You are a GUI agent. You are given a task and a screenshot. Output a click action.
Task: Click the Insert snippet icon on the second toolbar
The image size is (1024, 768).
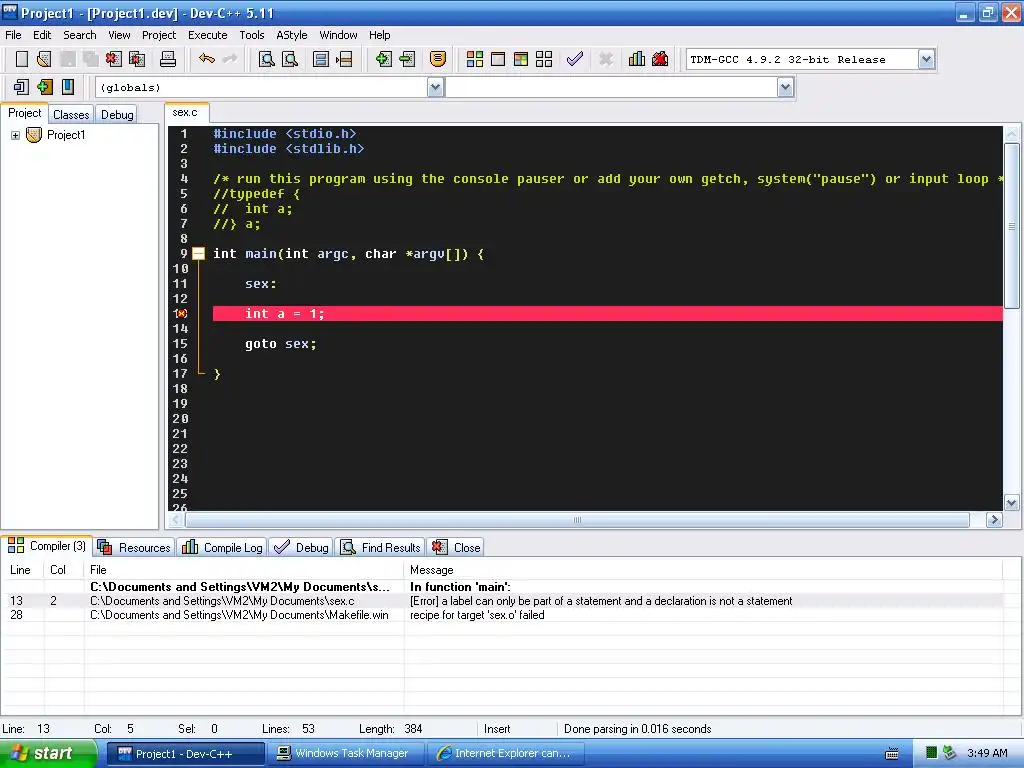click(x=21, y=87)
